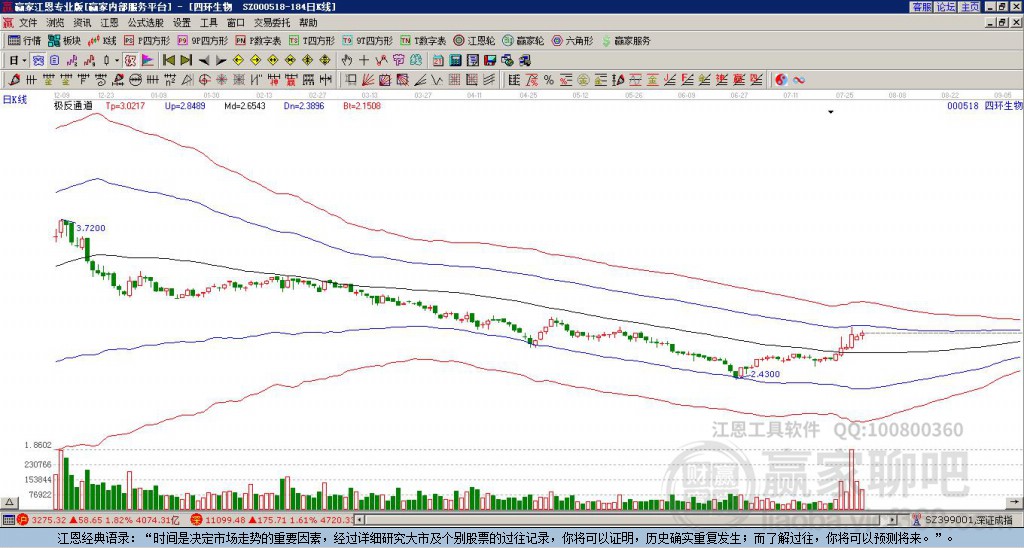1024x548 pixels.
Task: Select the crosshair cursor tool
Action: point(364,61)
